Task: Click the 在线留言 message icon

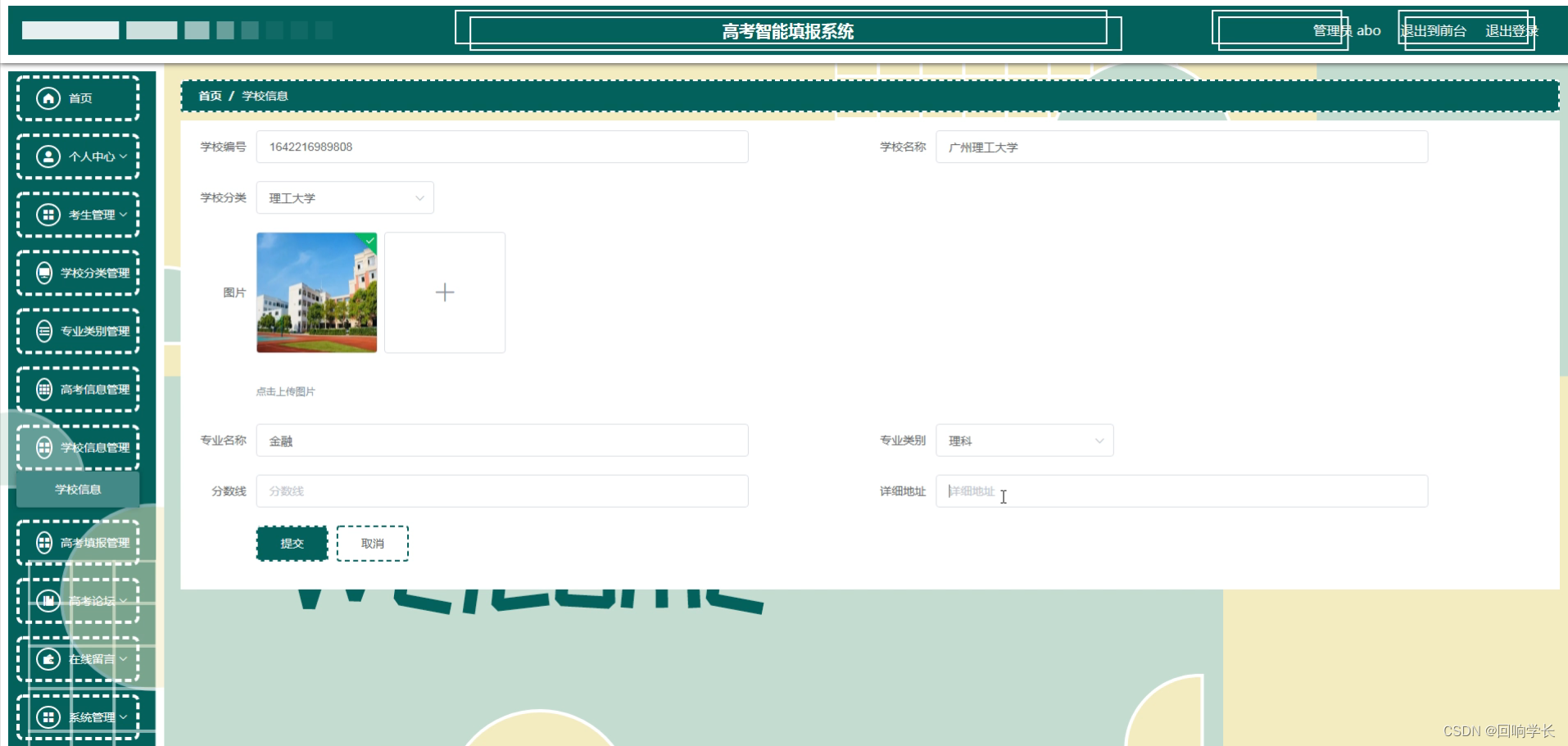Action: click(x=47, y=658)
